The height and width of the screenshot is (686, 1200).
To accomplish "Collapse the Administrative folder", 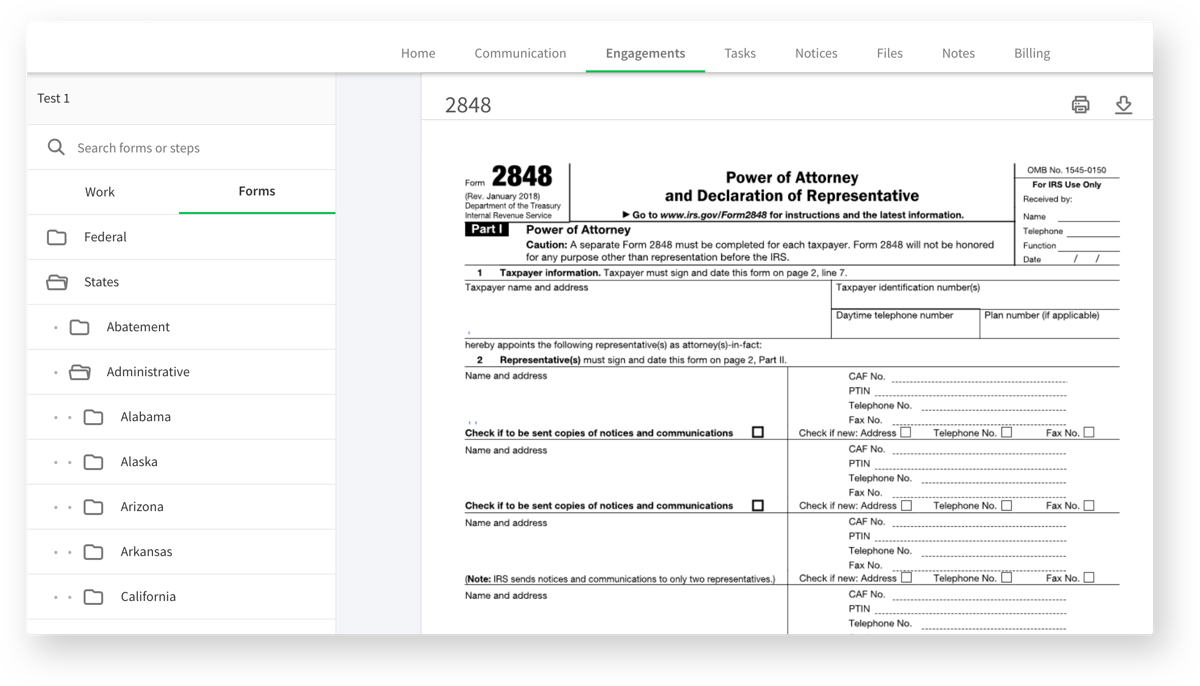I will click(x=79, y=371).
